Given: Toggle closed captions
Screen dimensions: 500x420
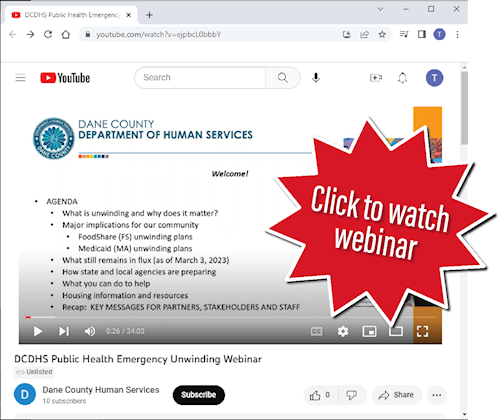Looking at the screenshot, I should (316, 331).
